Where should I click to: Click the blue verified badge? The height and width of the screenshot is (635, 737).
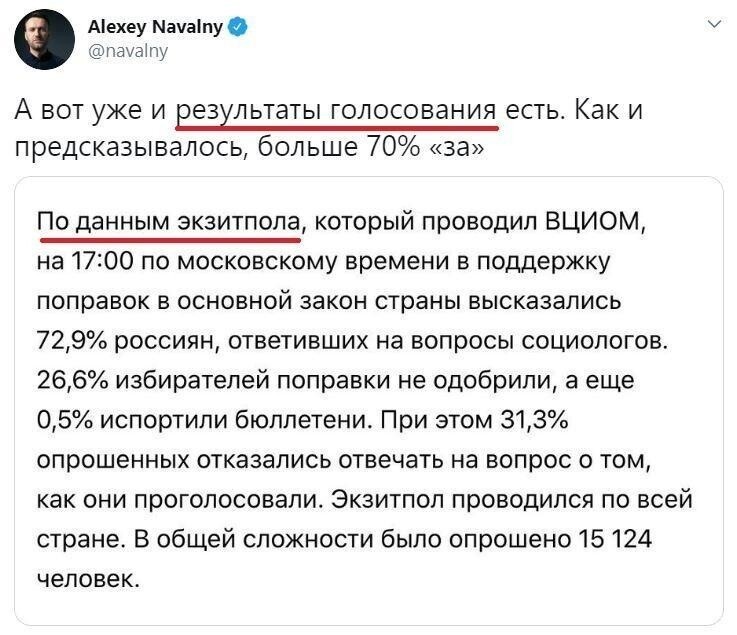click(237, 27)
